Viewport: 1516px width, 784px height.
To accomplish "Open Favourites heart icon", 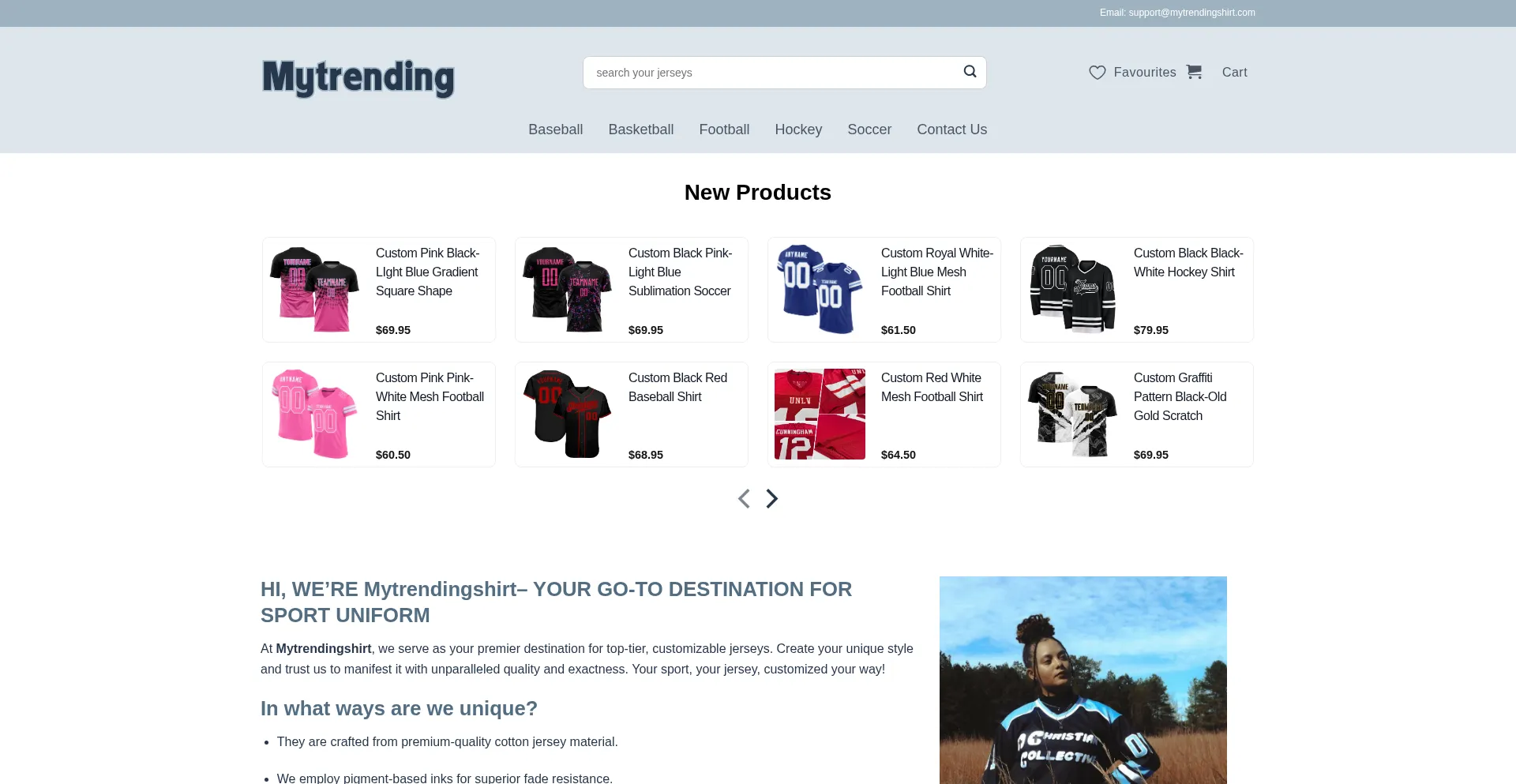I will pos(1098,73).
